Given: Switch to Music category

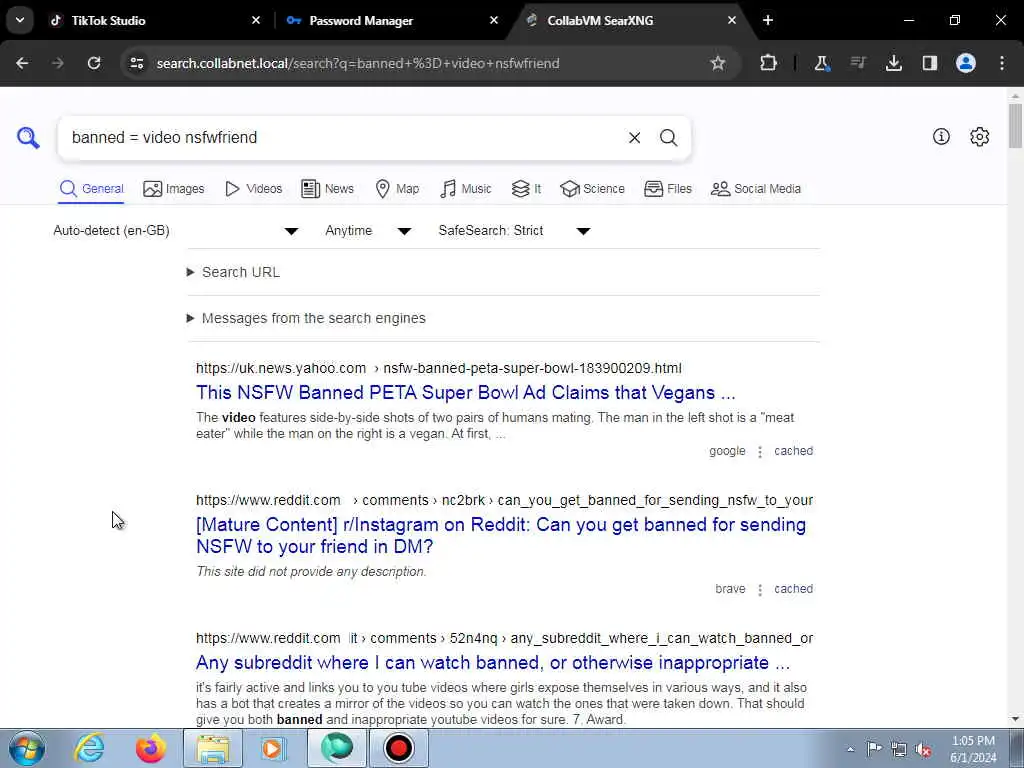Looking at the screenshot, I should pos(466,189).
